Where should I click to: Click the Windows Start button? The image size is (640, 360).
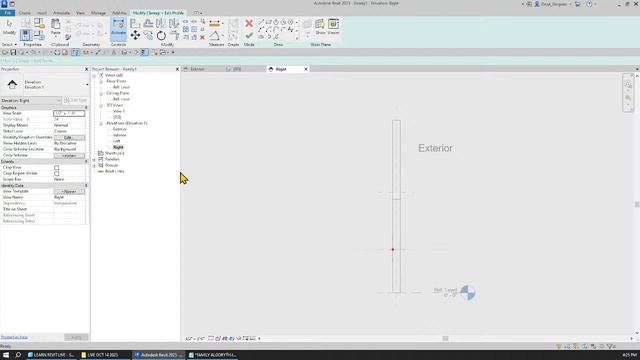click(x=6, y=355)
